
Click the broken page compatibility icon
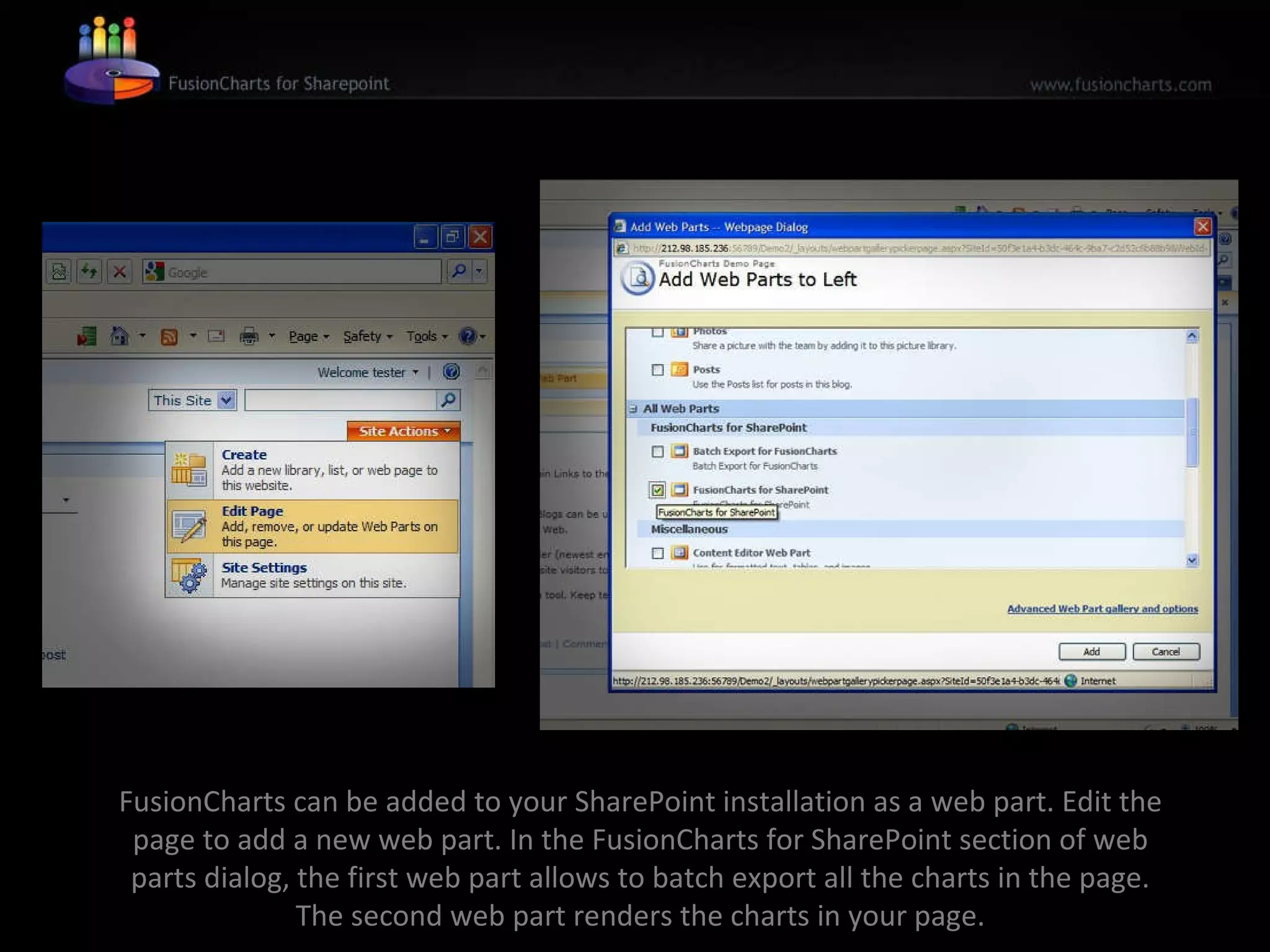(60, 271)
